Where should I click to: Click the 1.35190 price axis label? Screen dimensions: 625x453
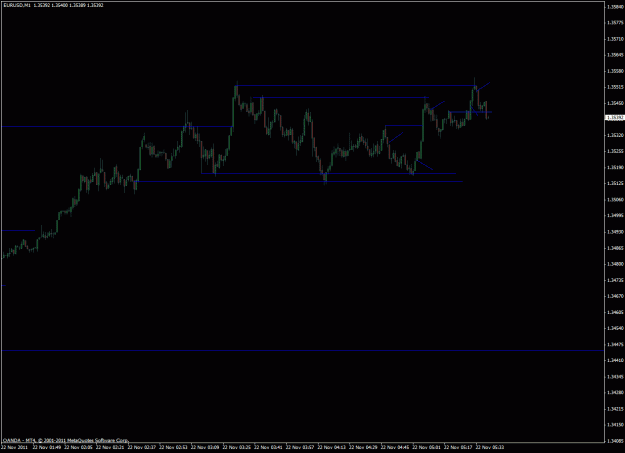(615, 167)
